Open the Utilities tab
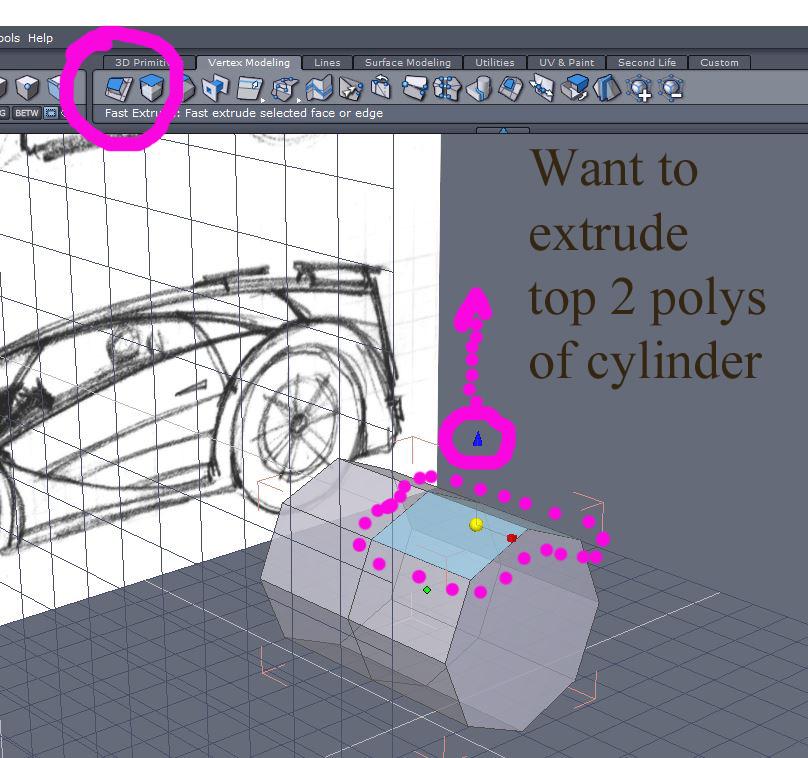This screenshot has width=808, height=758. [x=495, y=62]
